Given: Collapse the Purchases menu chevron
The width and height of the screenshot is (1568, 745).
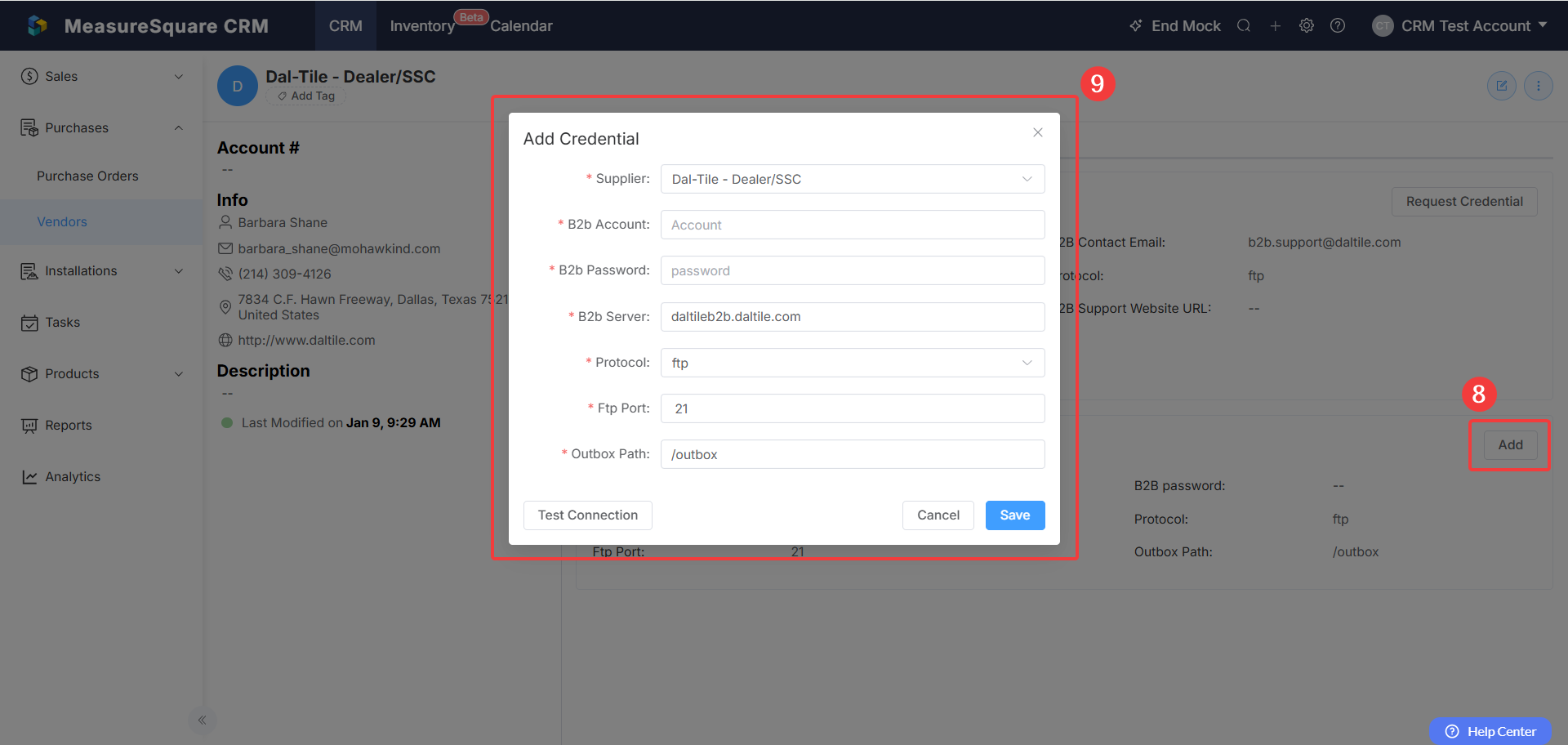Looking at the screenshot, I should point(179,128).
